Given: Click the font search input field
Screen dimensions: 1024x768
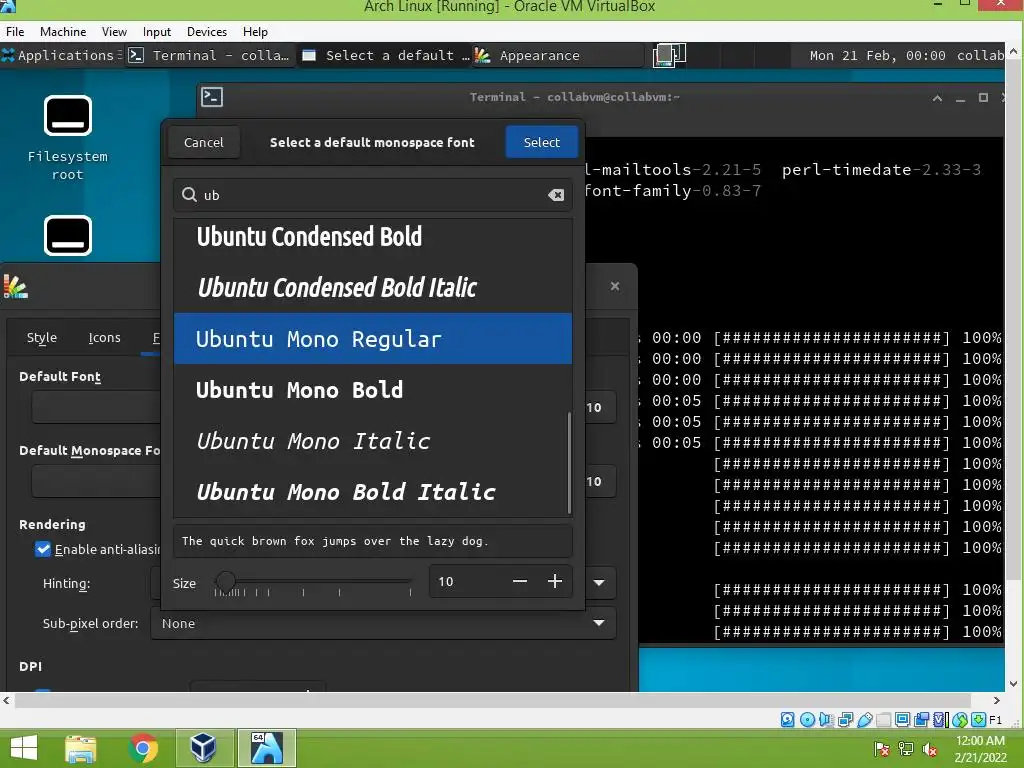Looking at the screenshot, I should (x=372, y=195).
